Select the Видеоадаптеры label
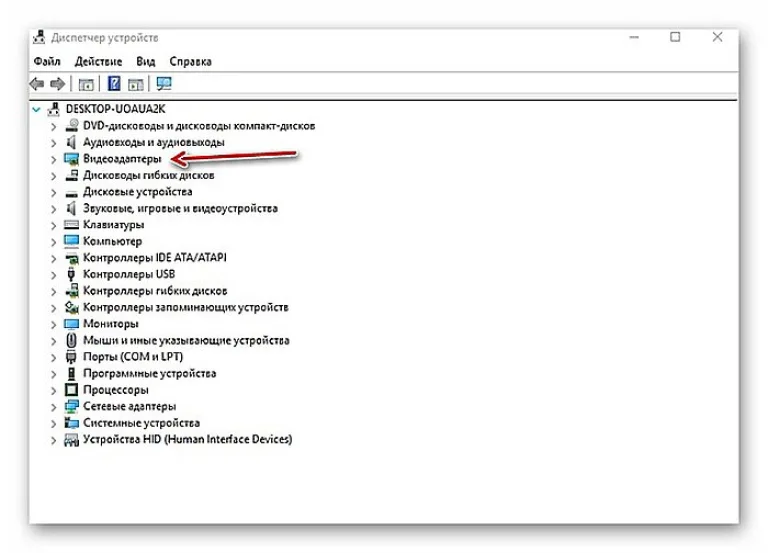Screen dimensions: 768x553 point(122,159)
